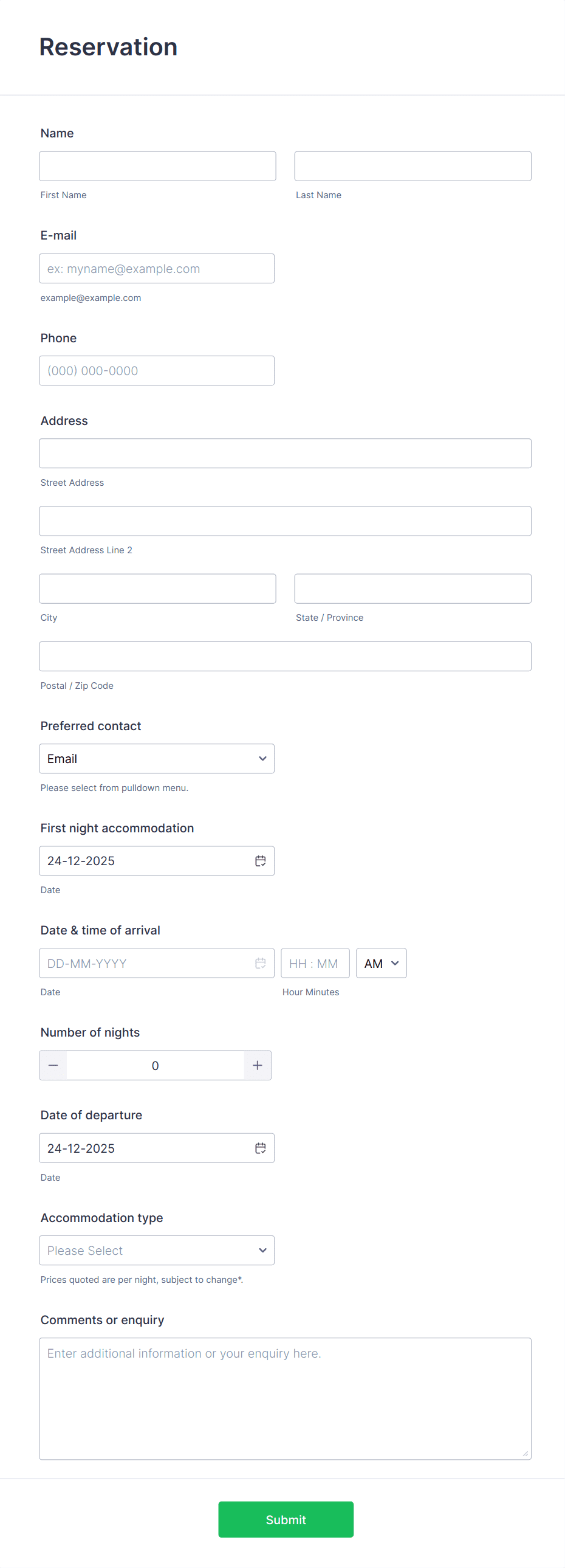This screenshot has height=1568, width=565.
Task: Click the City input field
Action: coord(157,589)
